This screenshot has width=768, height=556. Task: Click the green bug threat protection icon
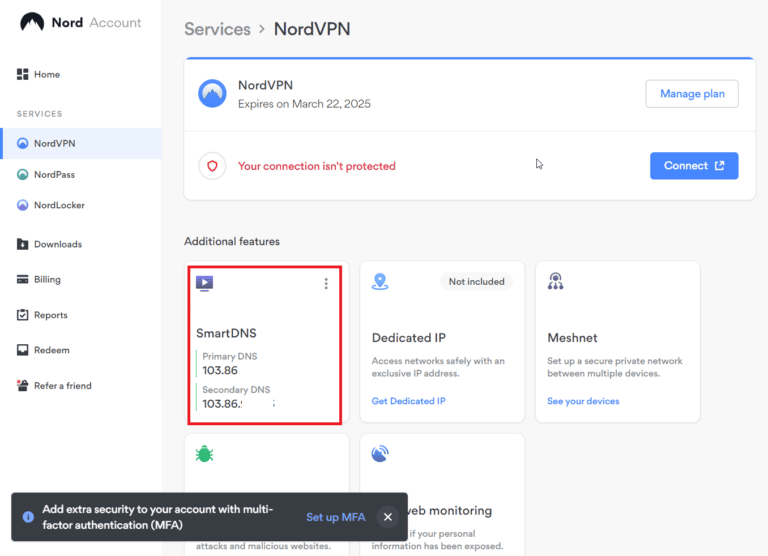tap(204, 454)
